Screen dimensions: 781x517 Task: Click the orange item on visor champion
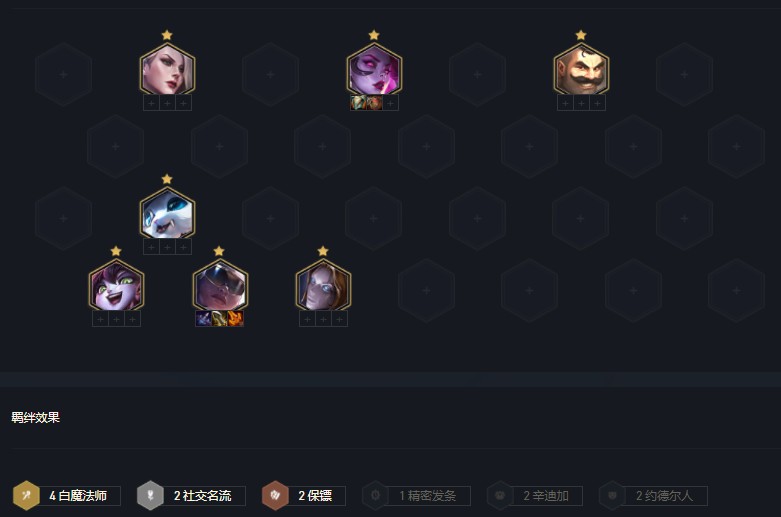[236, 319]
